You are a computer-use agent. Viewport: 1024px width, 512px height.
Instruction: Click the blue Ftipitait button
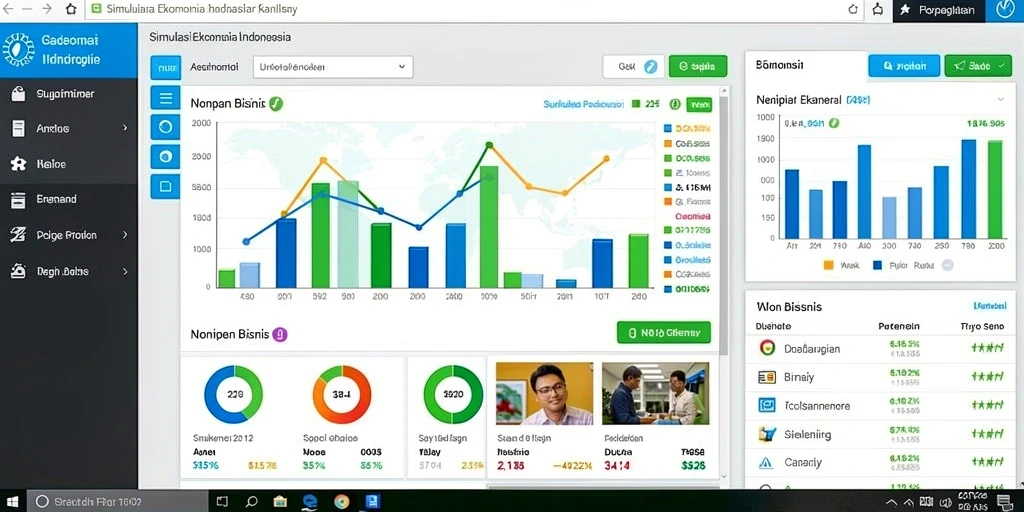[x=904, y=66]
